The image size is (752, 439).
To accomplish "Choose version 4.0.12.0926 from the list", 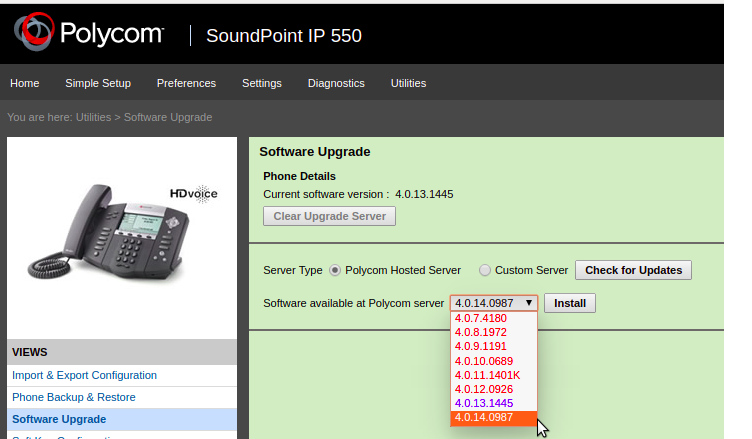I will click(x=494, y=389).
